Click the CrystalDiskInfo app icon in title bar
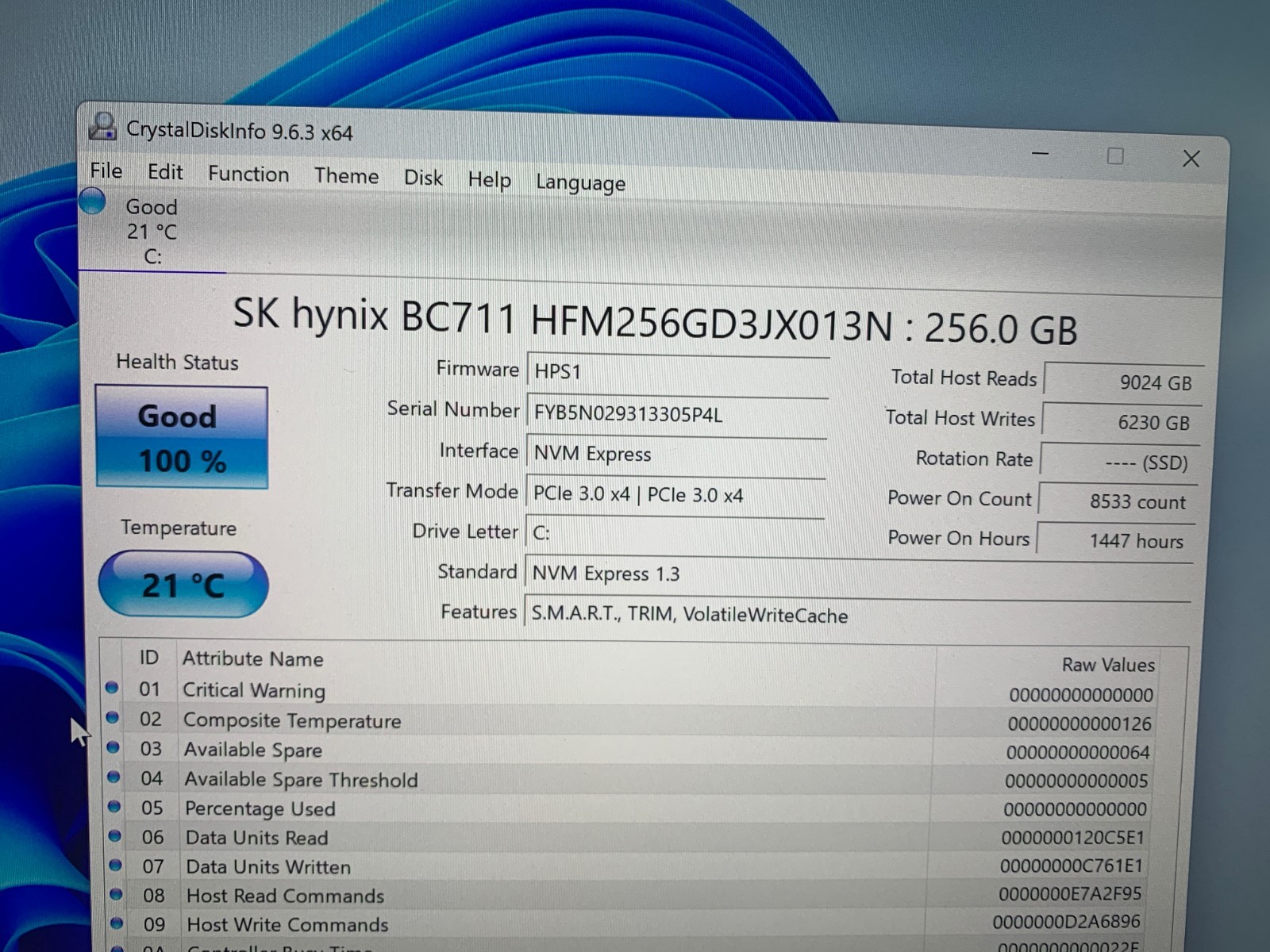The height and width of the screenshot is (952, 1270). (x=103, y=127)
